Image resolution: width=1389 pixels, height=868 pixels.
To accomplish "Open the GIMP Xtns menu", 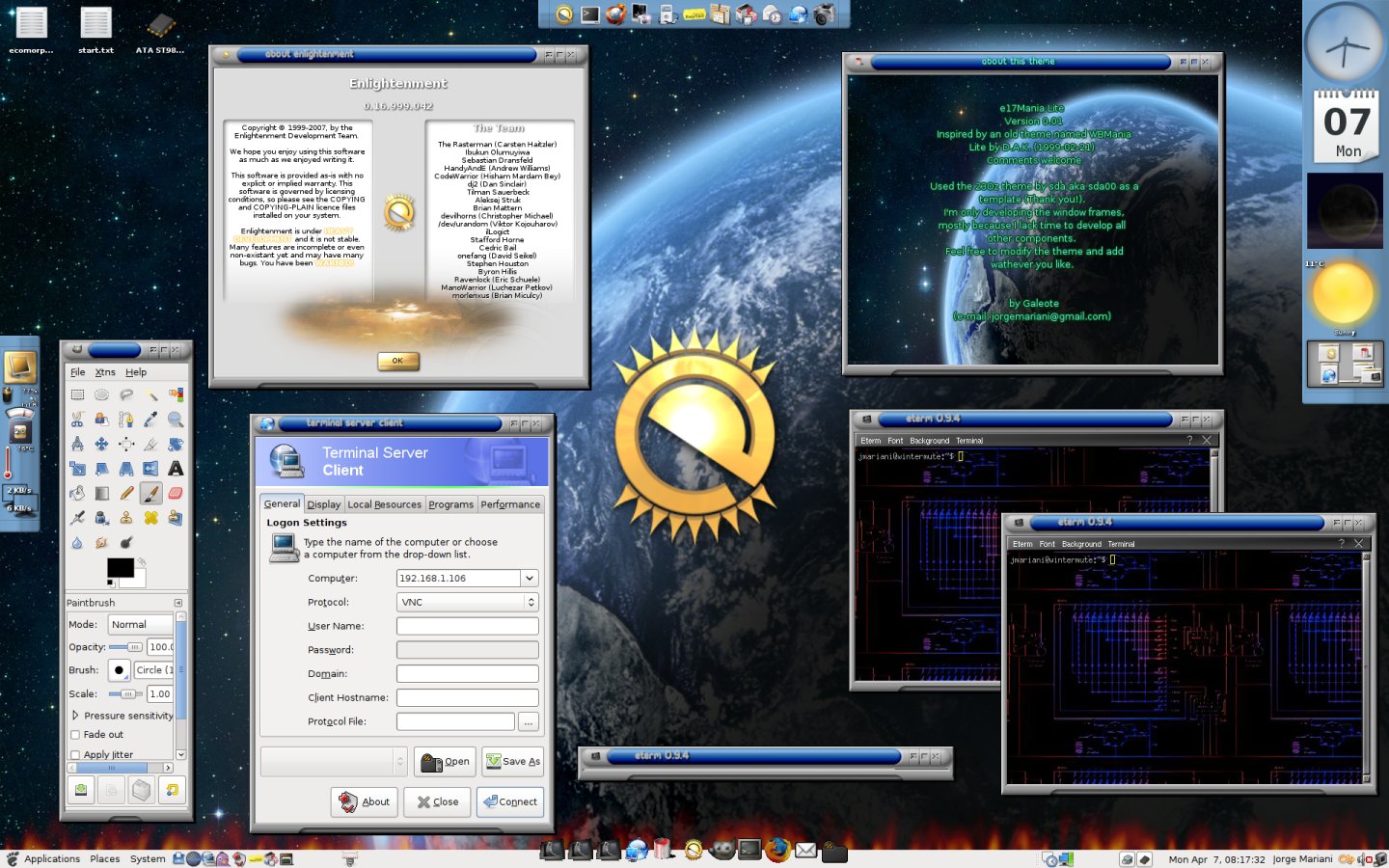I will click(x=105, y=372).
